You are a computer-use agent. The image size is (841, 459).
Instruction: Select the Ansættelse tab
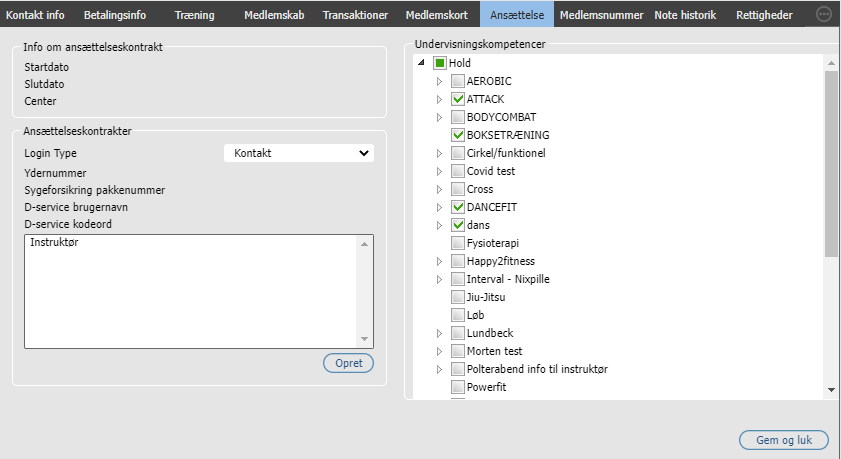click(517, 15)
